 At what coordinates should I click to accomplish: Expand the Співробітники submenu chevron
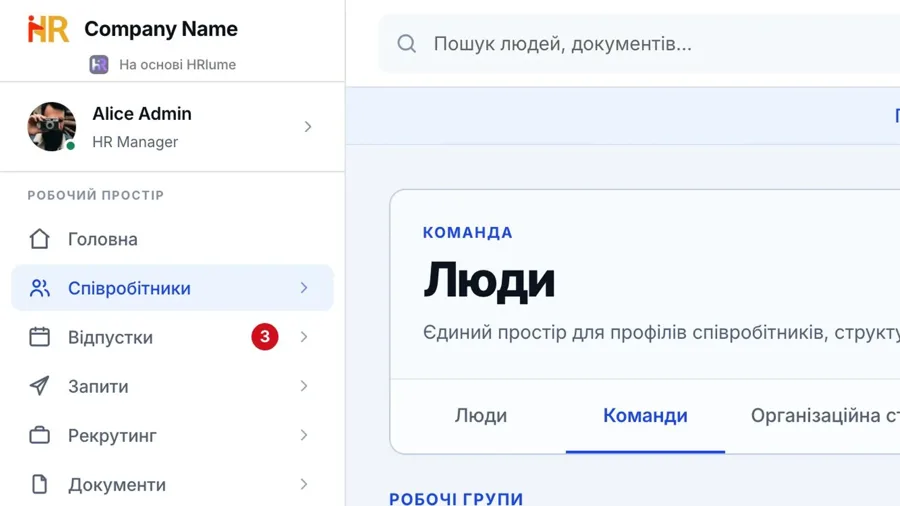(x=304, y=288)
